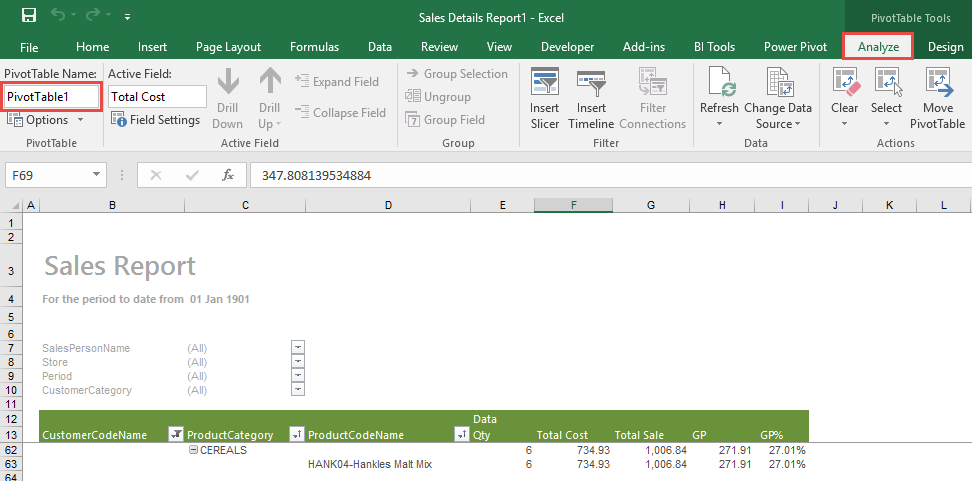
Task: Insert a Timeline
Action: (x=591, y=99)
